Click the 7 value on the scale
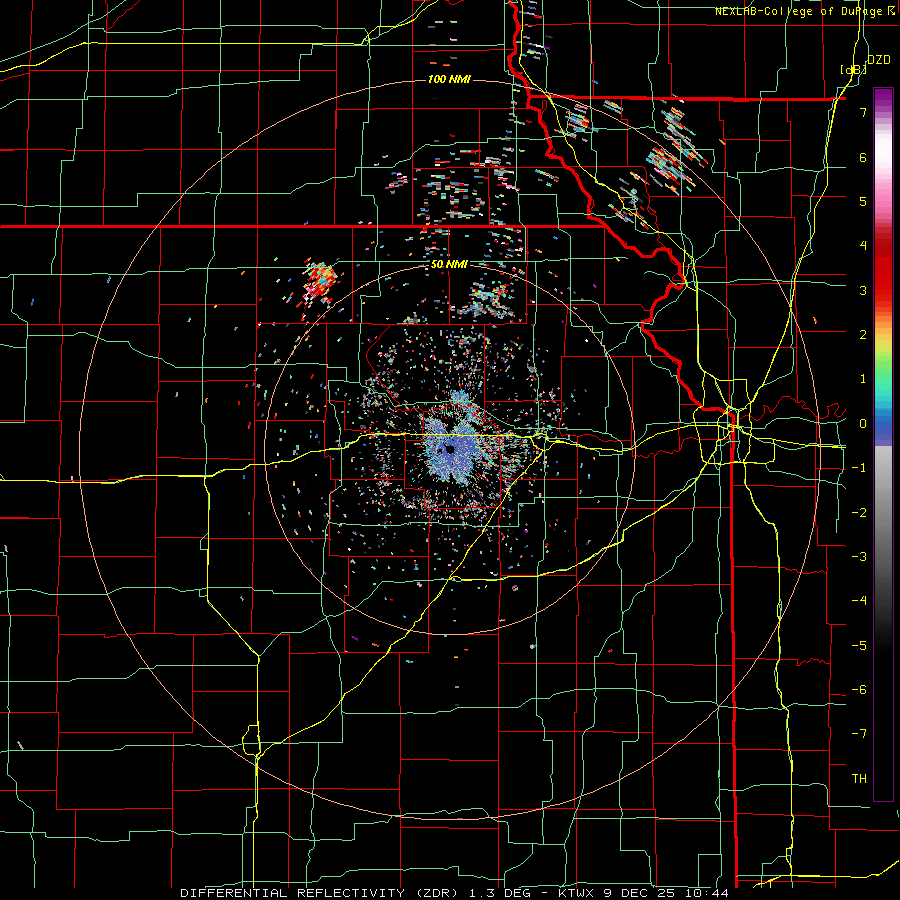900x900 pixels. 863,112
